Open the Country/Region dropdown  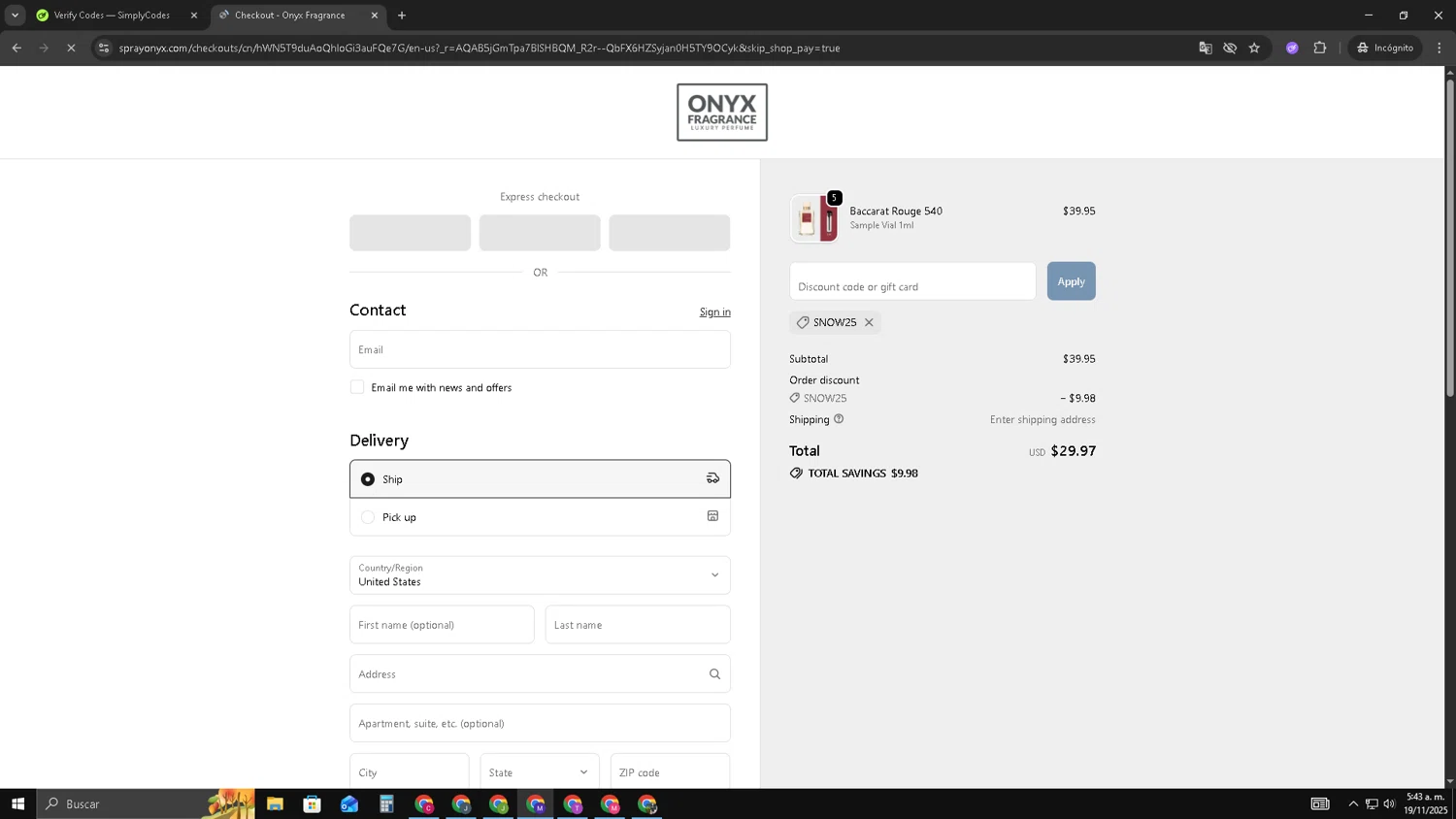pos(540,575)
